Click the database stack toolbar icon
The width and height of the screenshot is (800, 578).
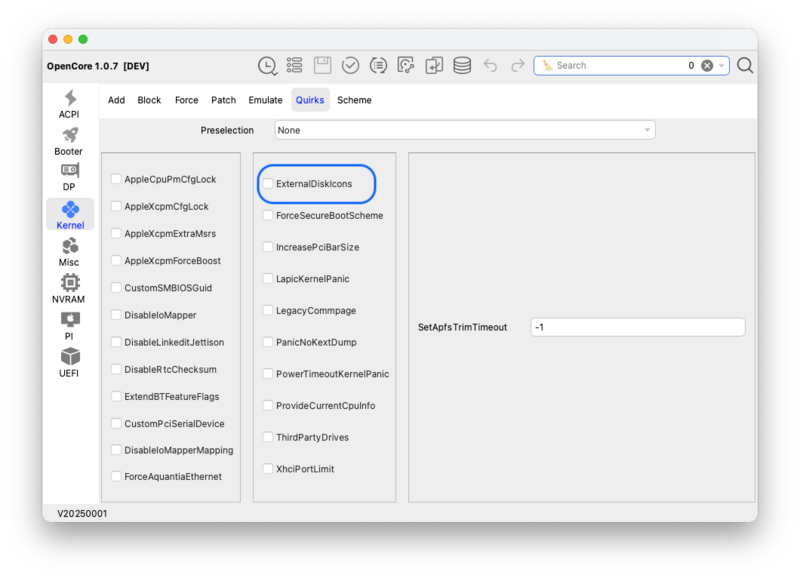point(462,66)
